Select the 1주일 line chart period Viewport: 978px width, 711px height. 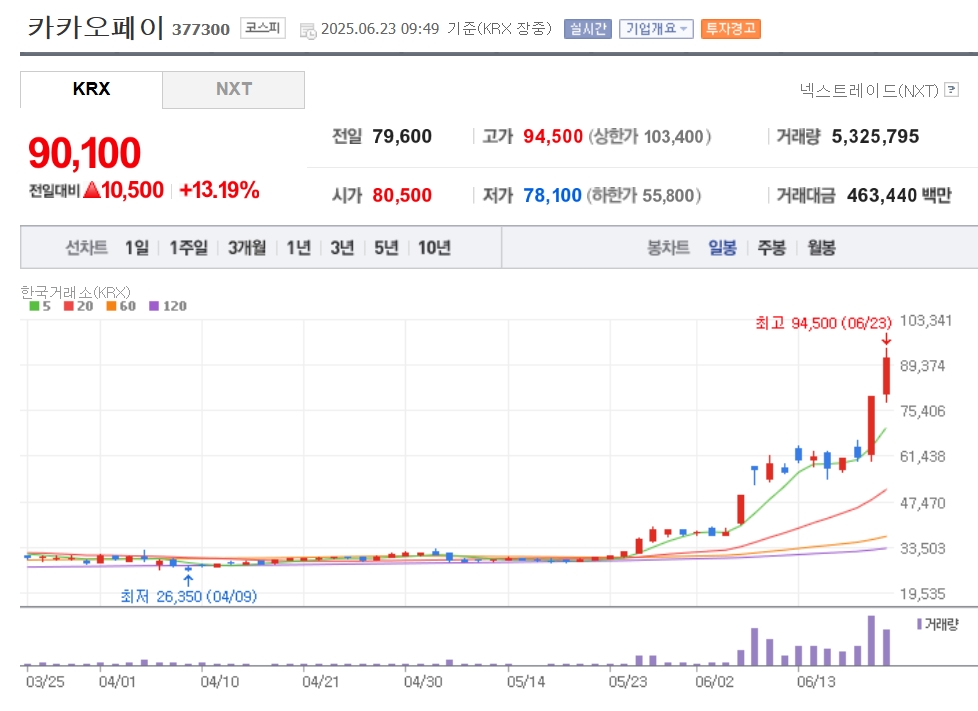click(x=188, y=248)
